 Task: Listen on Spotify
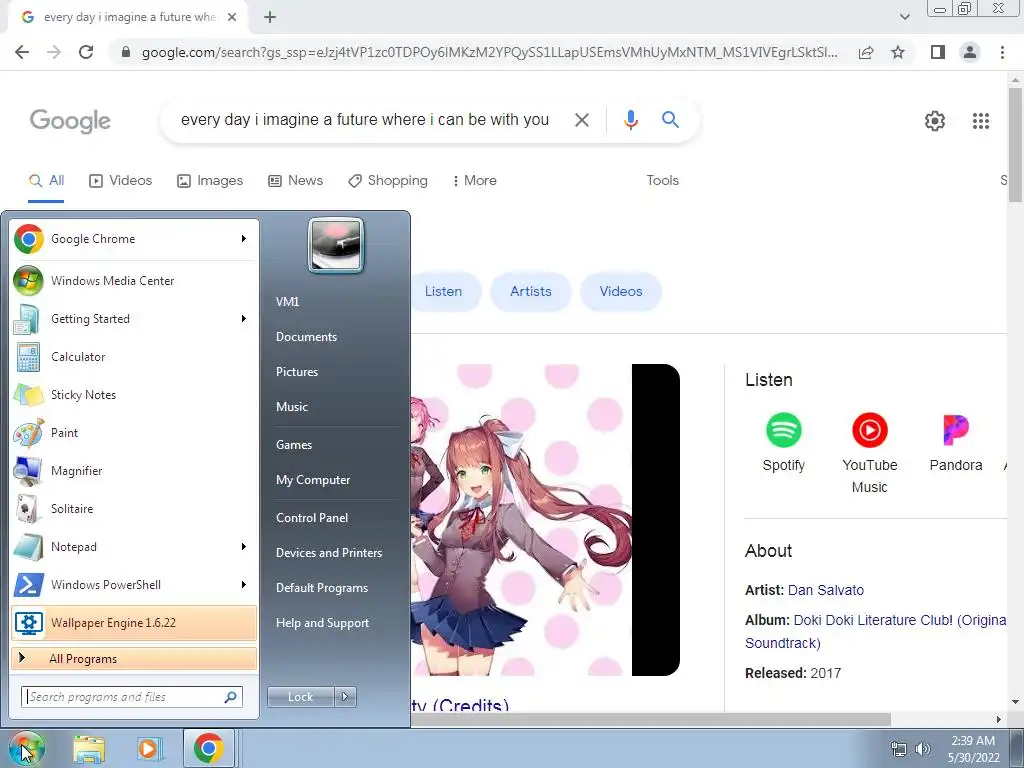(x=784, y=442)
